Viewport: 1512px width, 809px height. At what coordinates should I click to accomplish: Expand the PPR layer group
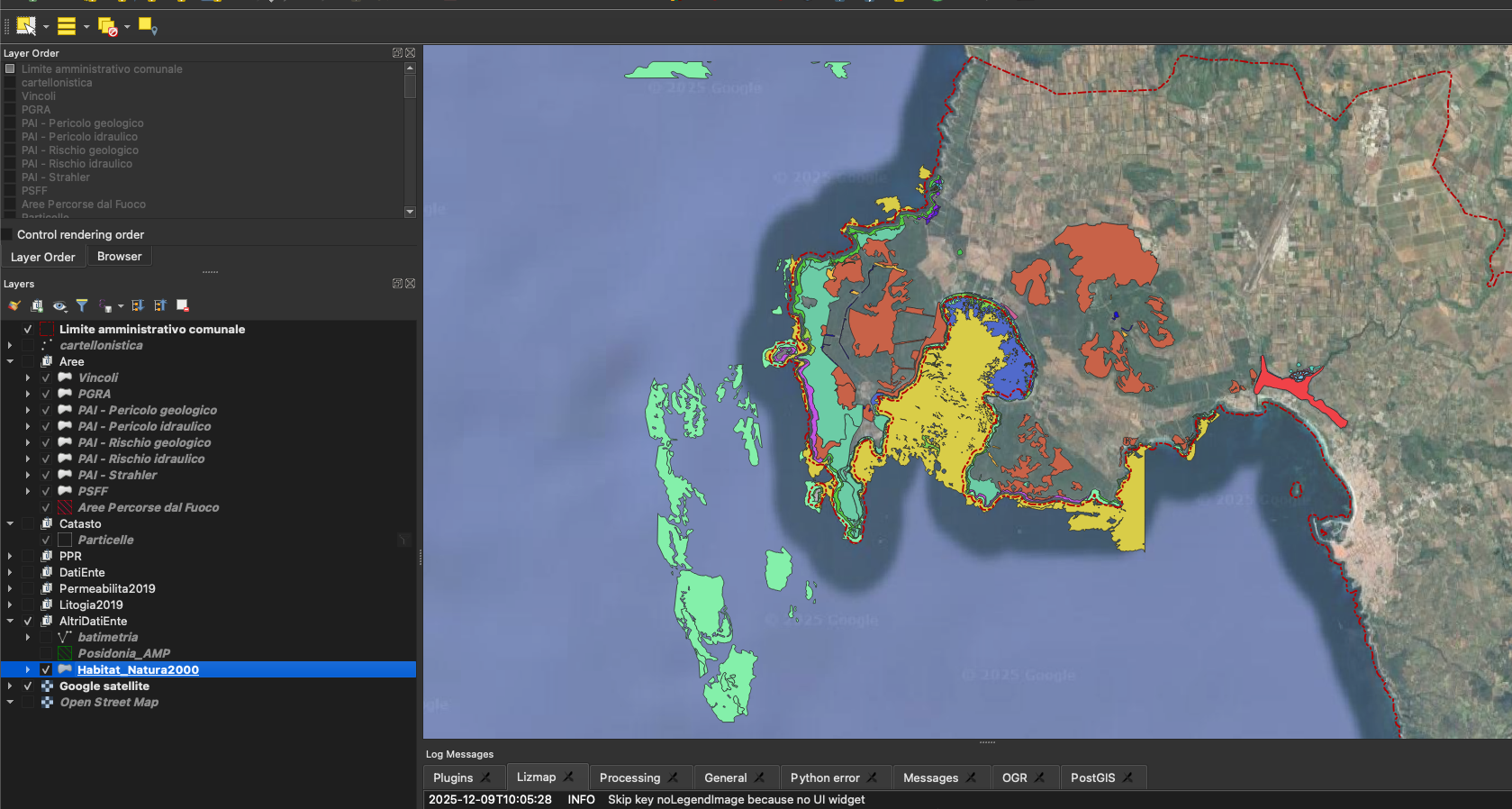pyautogui.click(x=10, y=557)
